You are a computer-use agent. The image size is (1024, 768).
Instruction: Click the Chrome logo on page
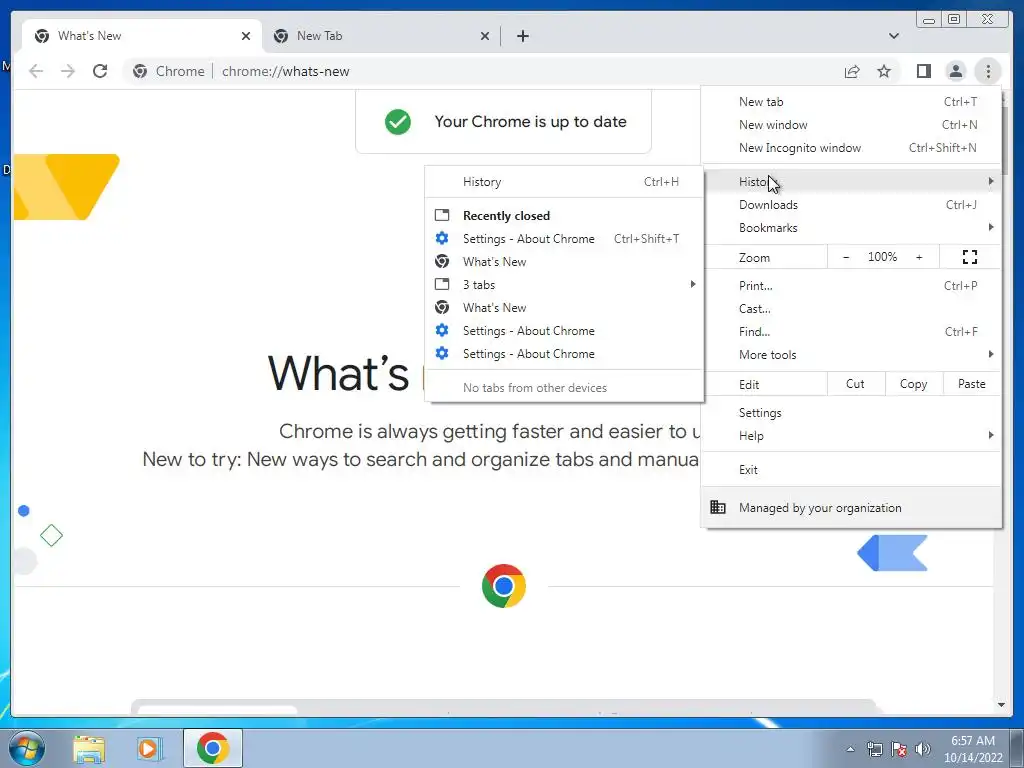coord(504,586)
